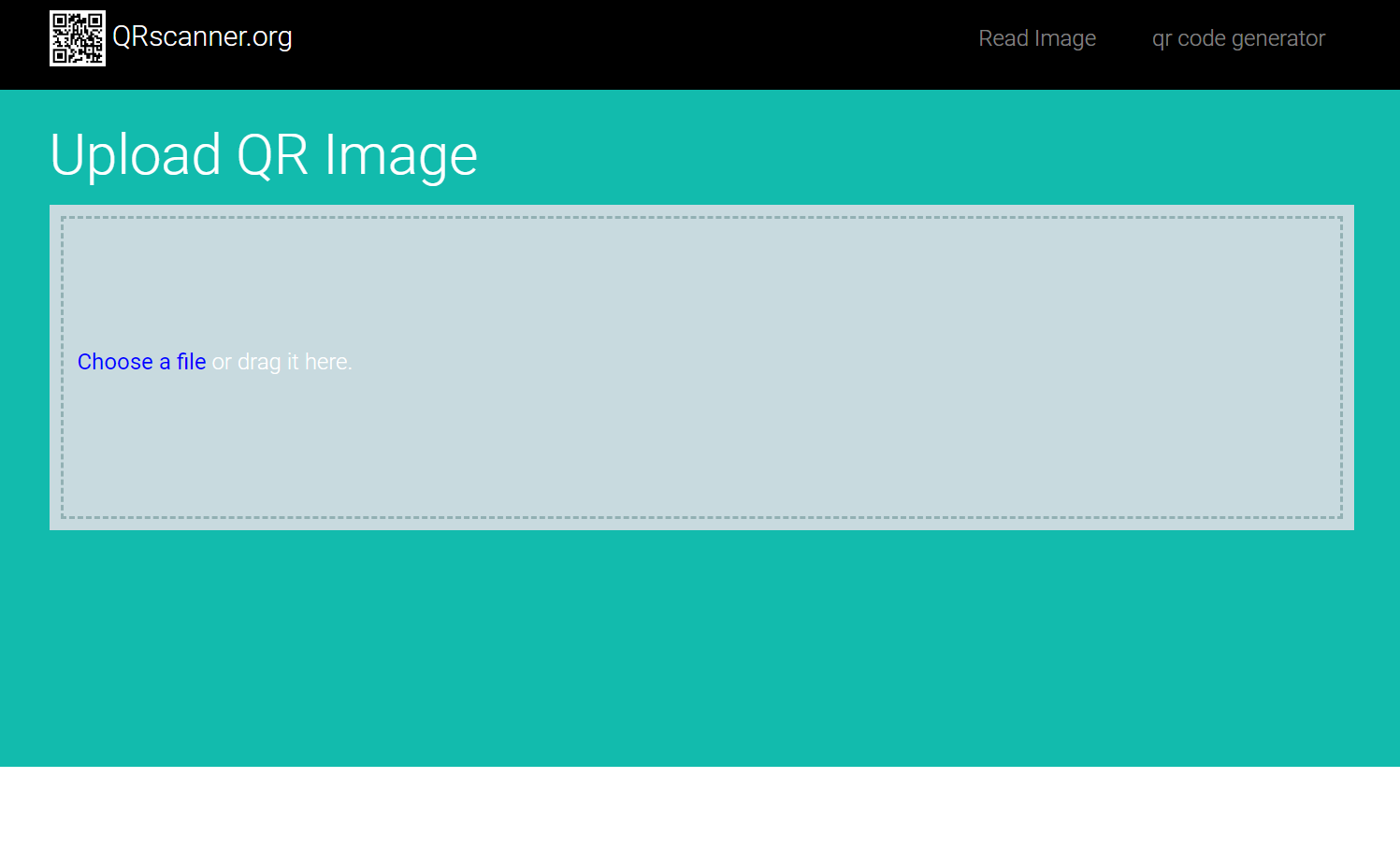1400x850 pixels.
Task: Open the QRscanner.org home link
Action: [x=202, y=37]
